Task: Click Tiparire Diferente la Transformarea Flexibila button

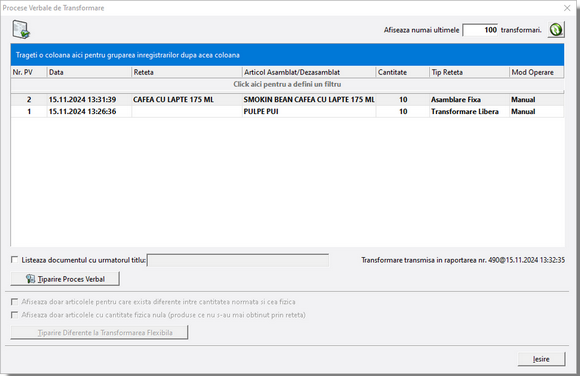Action: point(99,332)
